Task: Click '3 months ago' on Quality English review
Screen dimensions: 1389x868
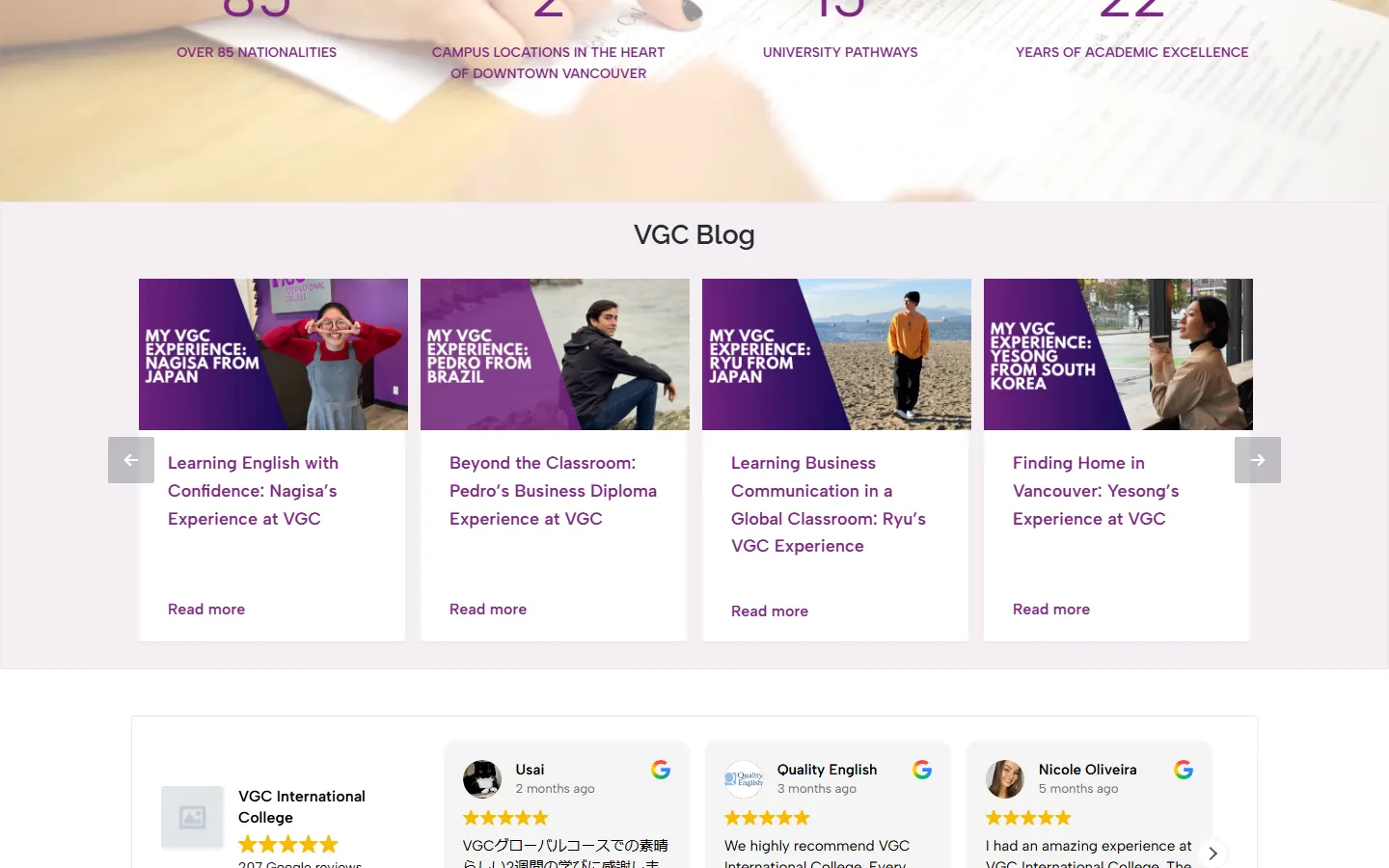Action: pos(817,789)
